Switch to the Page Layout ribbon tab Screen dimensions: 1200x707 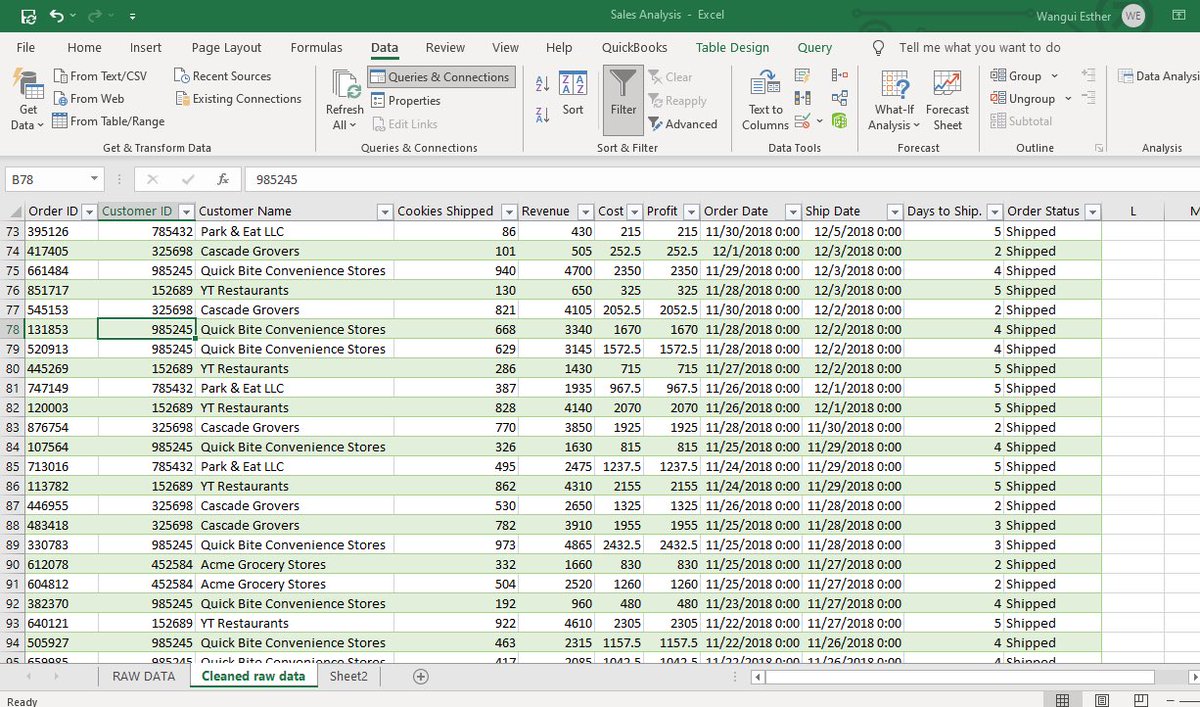[x=226, y=47]
